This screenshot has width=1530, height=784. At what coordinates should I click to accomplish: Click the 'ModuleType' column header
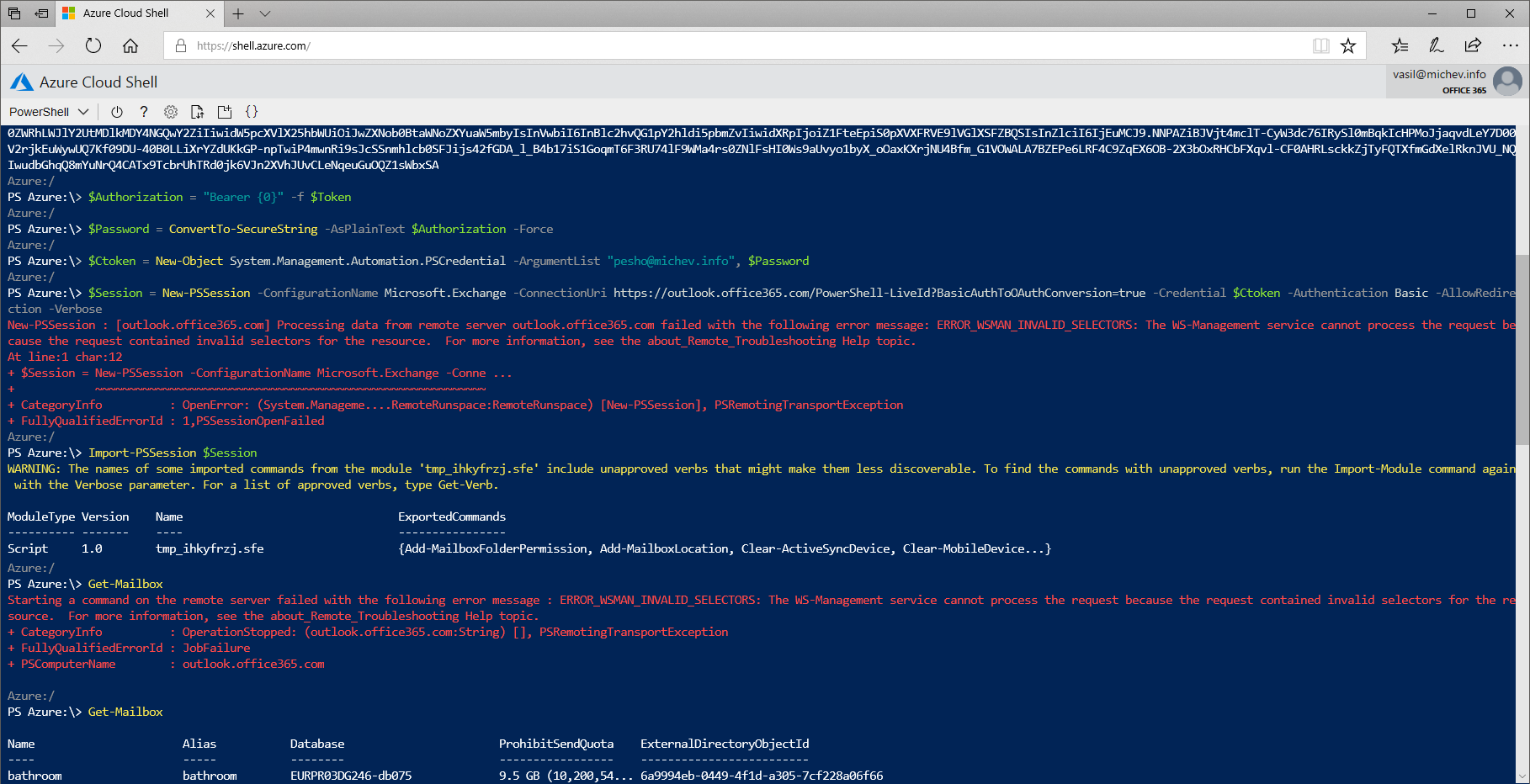(x=41, y=516)
